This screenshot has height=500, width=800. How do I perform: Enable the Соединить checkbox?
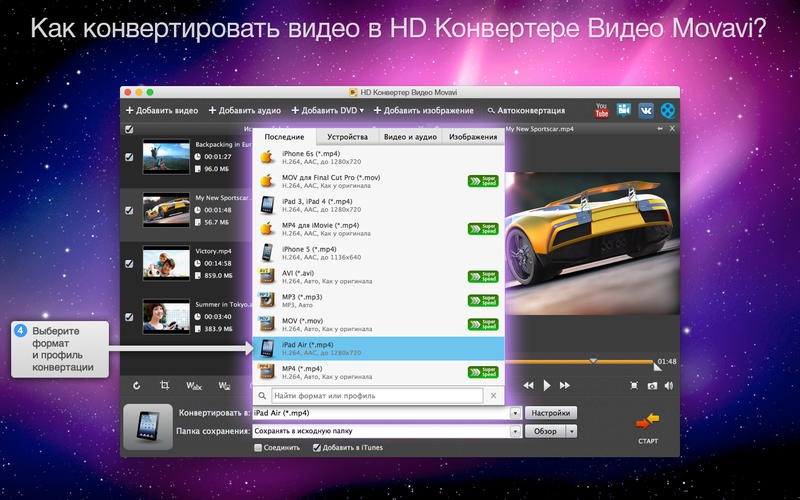[x=258, y=447]
